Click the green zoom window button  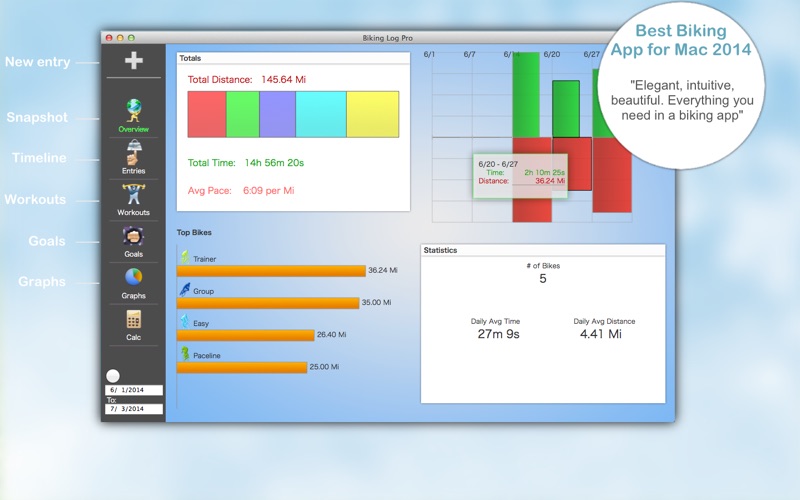click(131, 38)
